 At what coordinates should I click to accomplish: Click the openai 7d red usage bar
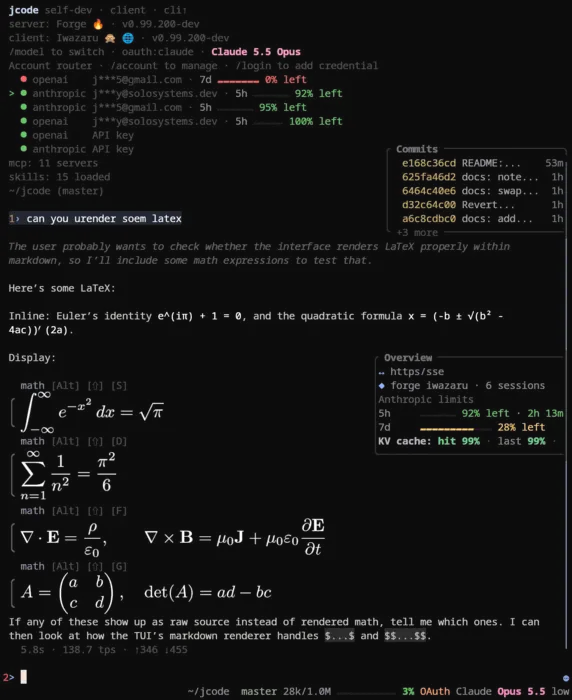[238, 81]
